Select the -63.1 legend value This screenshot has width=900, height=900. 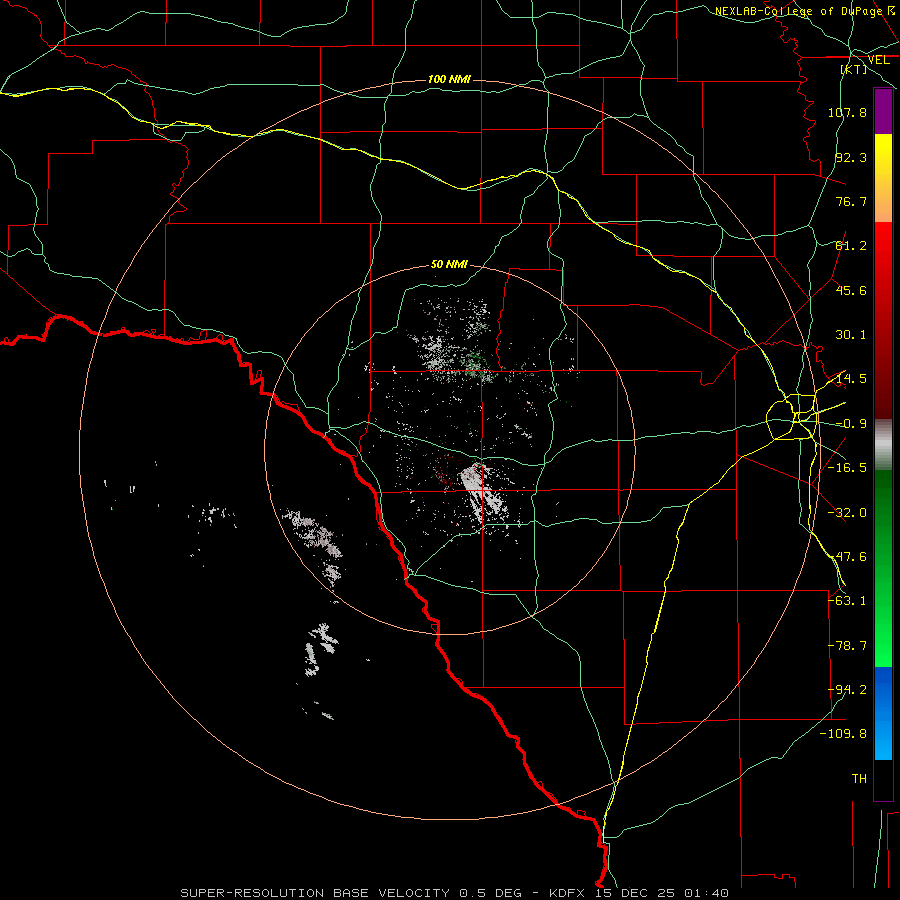(847, 601)
